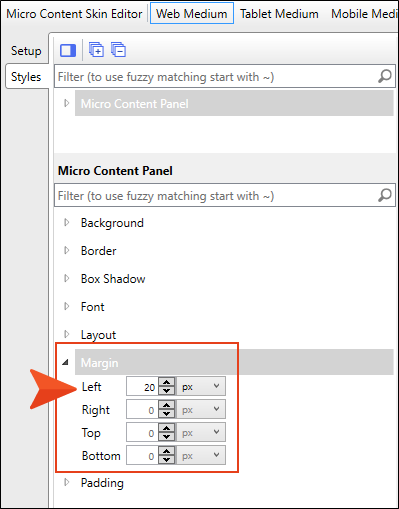Image resolution: width=399 pixels, height=509 pixels.
Task: Open the Setup tab
Action: point(26,51)
